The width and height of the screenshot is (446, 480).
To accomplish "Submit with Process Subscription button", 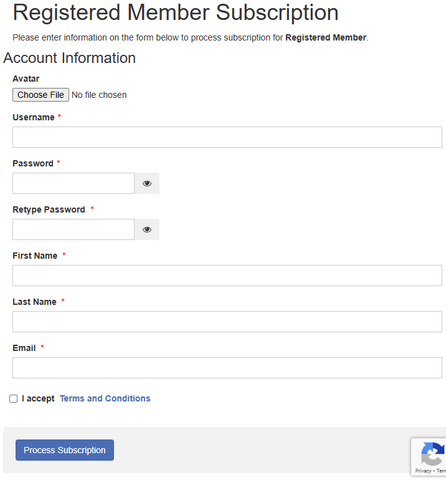I will click(65, 450).
